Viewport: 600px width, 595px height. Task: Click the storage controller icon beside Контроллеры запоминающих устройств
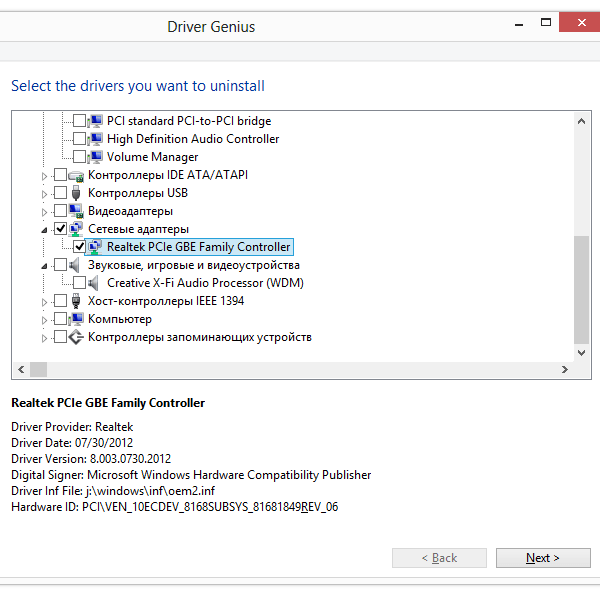(76, 337)
